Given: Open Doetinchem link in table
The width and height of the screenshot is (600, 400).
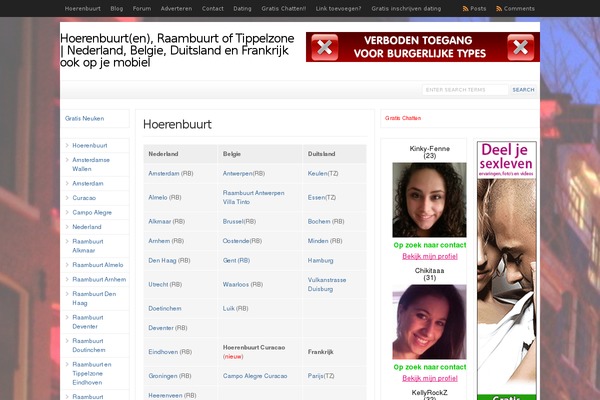Looking at the screenshot, I should pyautogui.click(x=165, y=309).
